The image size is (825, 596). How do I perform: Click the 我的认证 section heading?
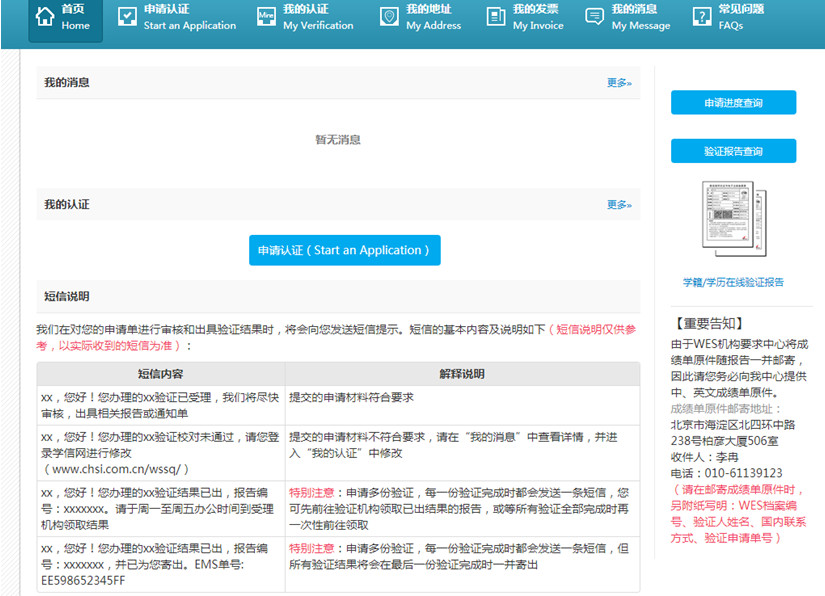[67, 205]
